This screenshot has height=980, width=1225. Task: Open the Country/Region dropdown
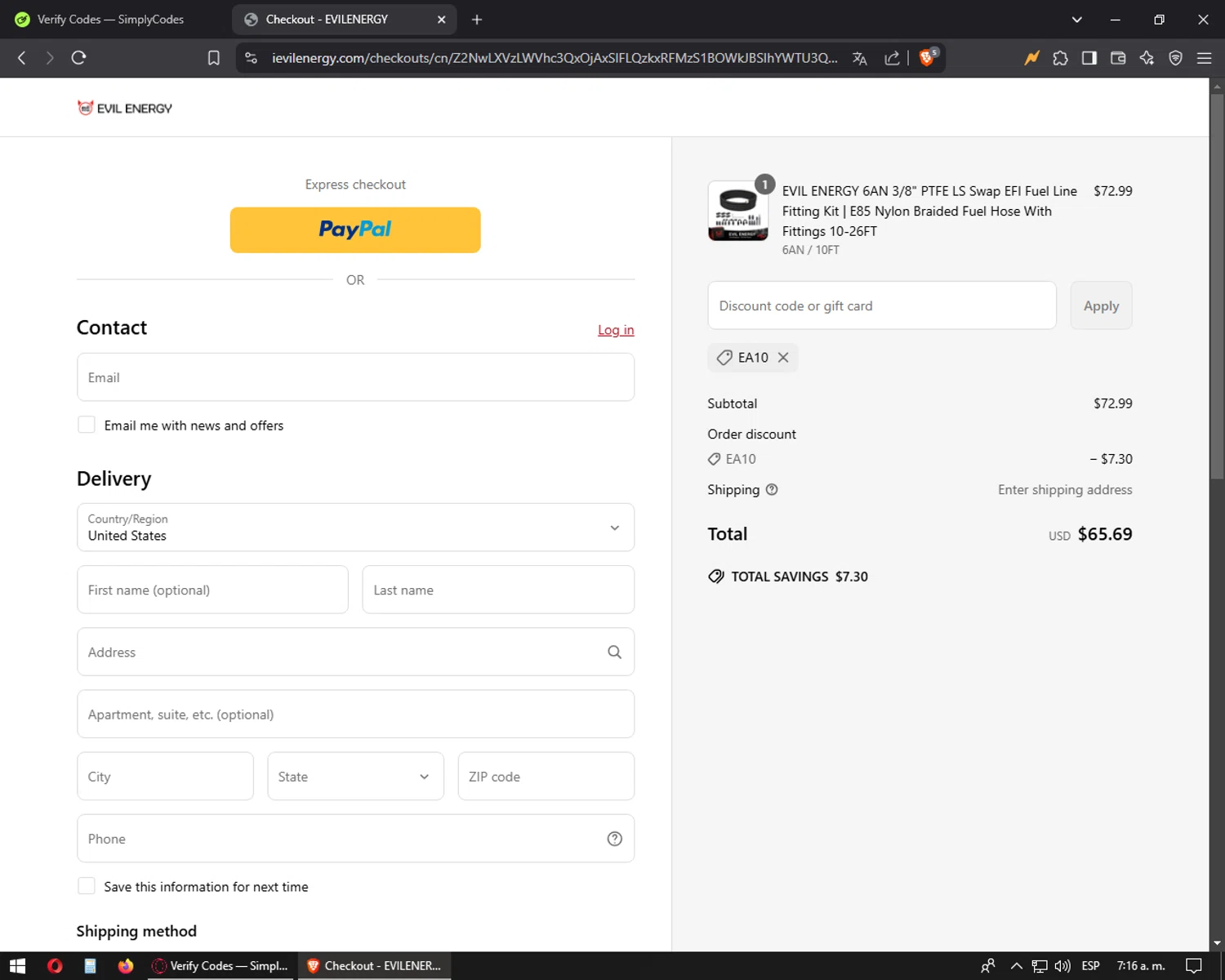[x=355, y=528]
